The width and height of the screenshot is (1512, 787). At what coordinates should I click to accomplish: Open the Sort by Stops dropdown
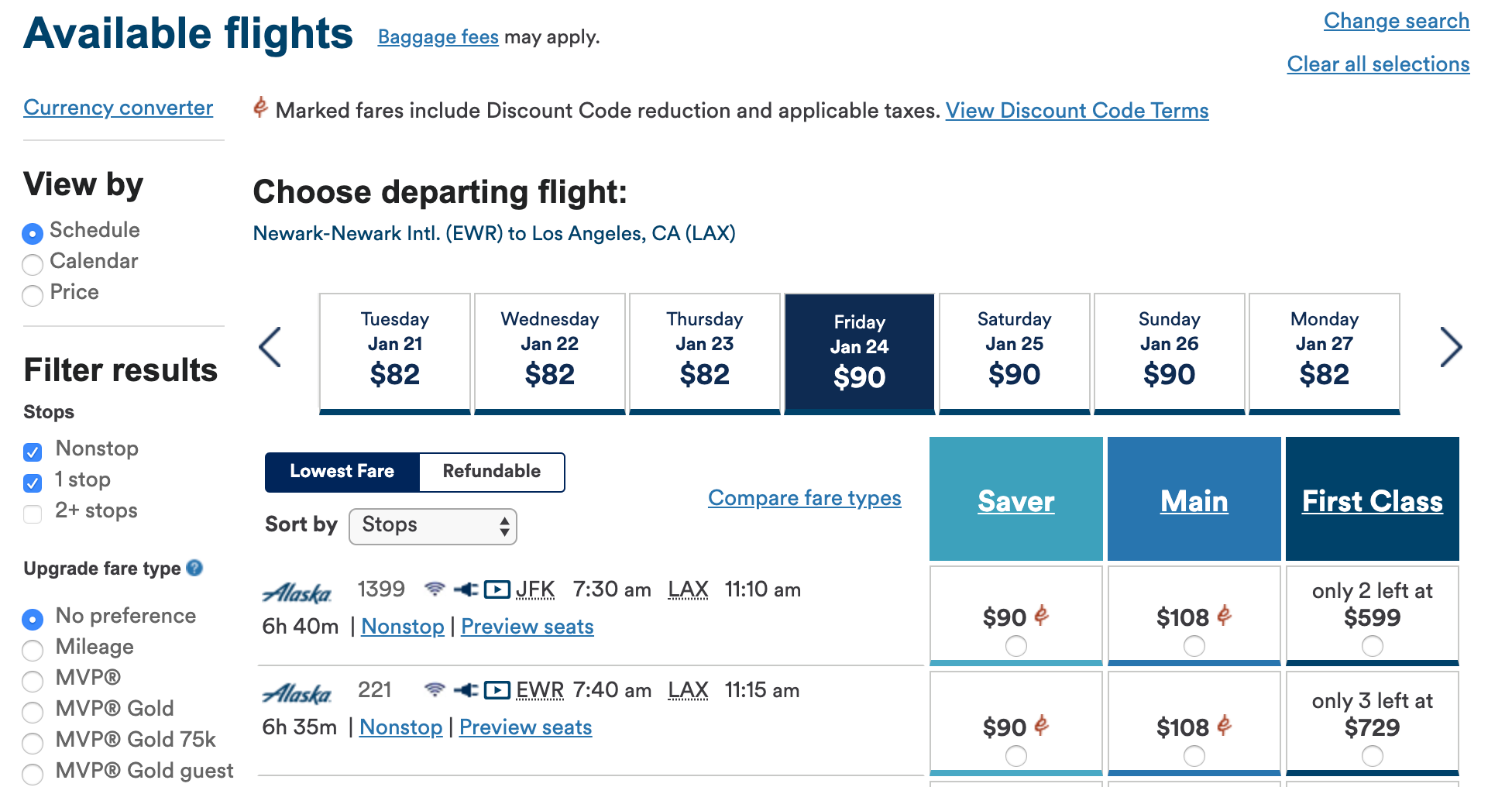[x=432, y=526]
